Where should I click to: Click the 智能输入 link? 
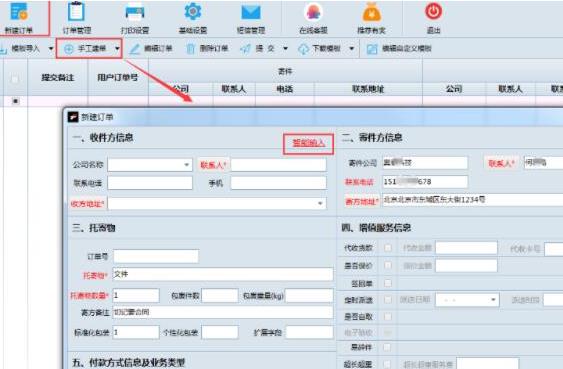click(308, 143)
